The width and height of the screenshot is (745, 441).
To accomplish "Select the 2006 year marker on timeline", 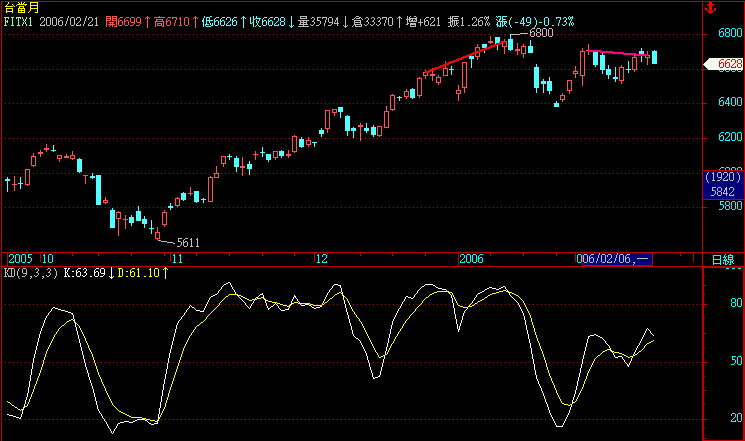I will (471, 259).
